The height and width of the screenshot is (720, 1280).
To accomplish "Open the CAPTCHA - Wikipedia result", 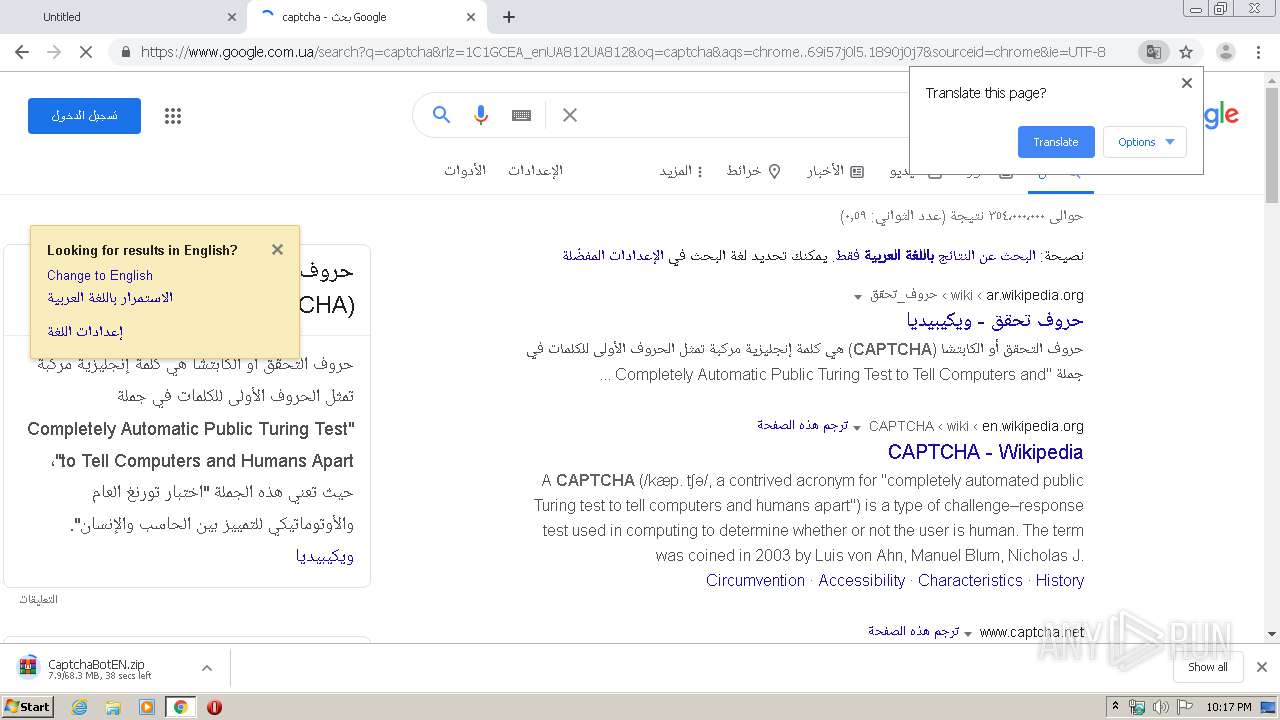I will tap(985, 452).
